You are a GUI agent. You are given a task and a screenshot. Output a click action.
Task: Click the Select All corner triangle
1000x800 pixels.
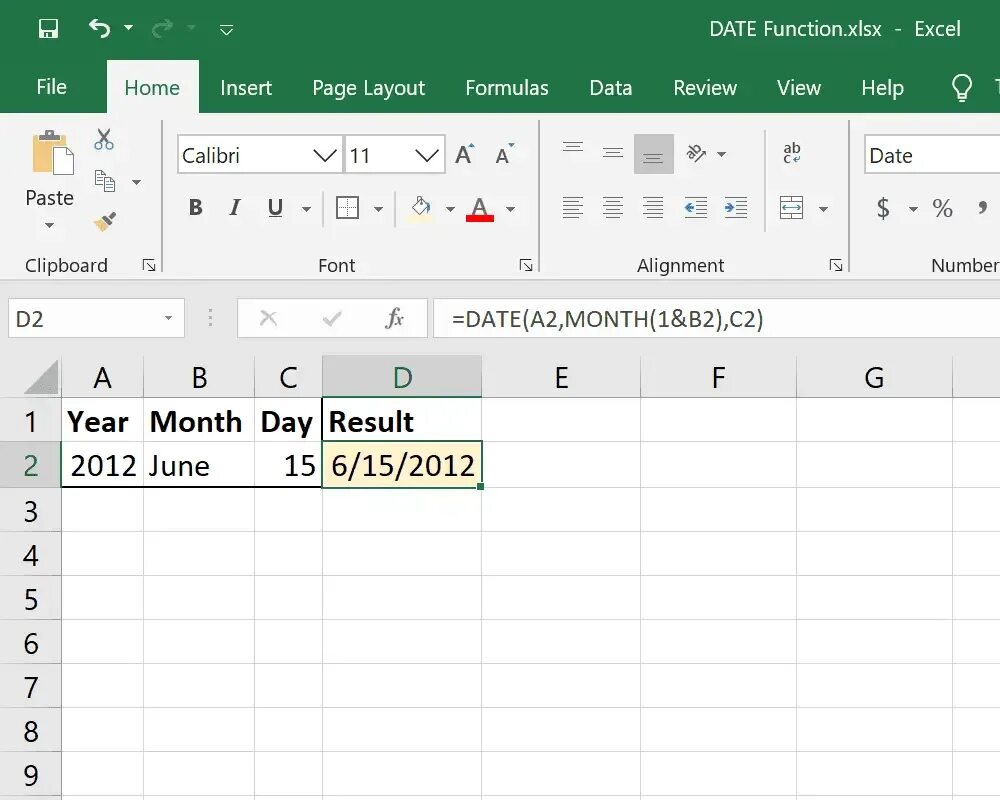coord(41,378)
